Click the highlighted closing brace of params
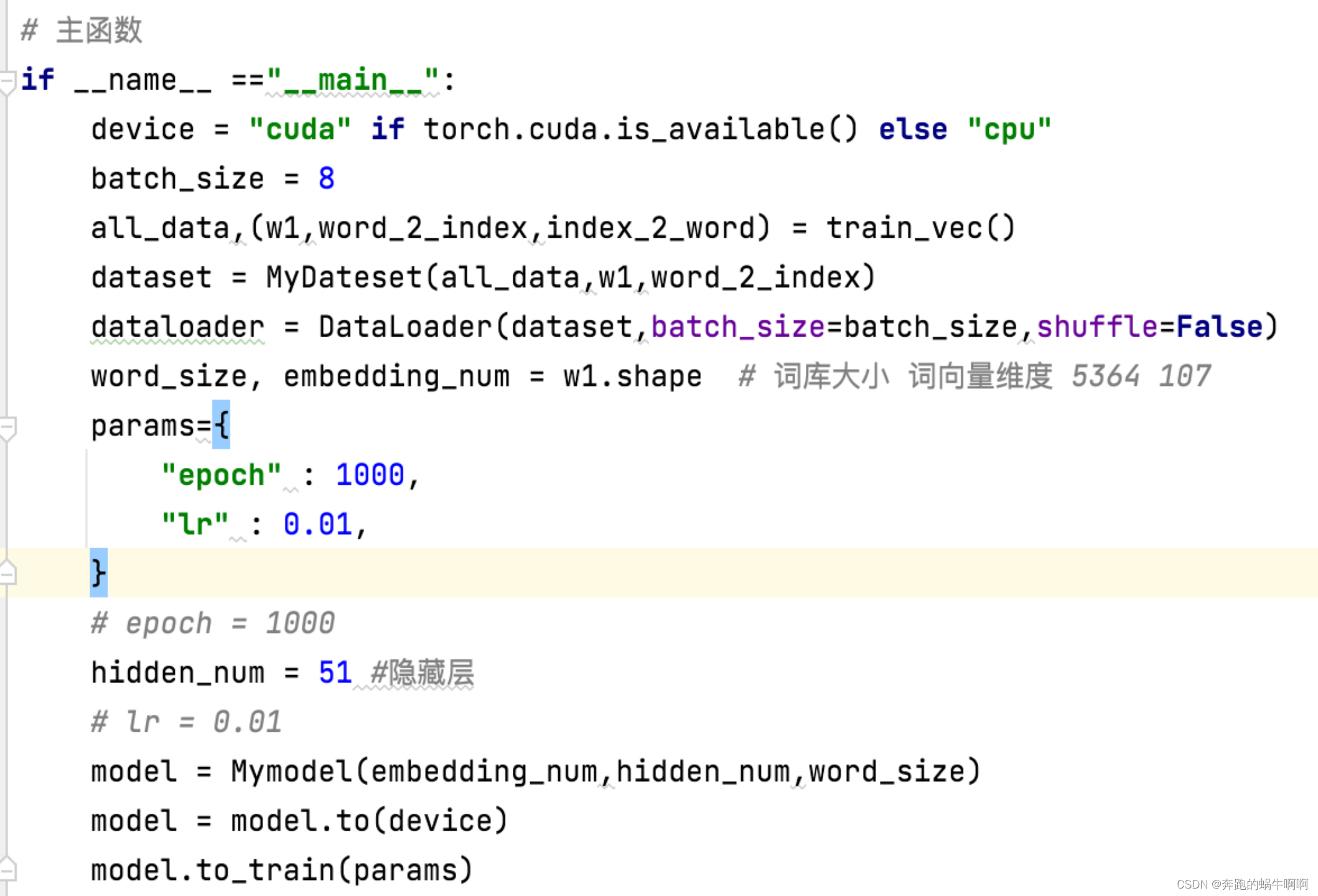The image size is (1318, 896). tap(98, 572)
